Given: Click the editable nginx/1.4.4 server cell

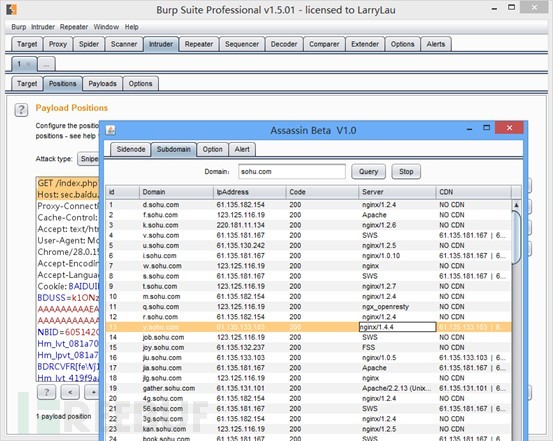Looking at the screenshot, I should (x=397, y=327).
